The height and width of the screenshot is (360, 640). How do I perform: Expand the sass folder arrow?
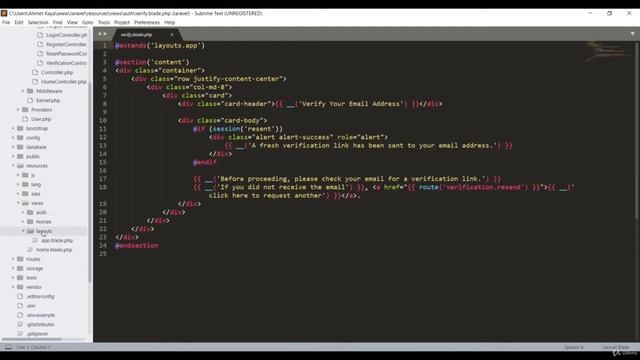18,194
